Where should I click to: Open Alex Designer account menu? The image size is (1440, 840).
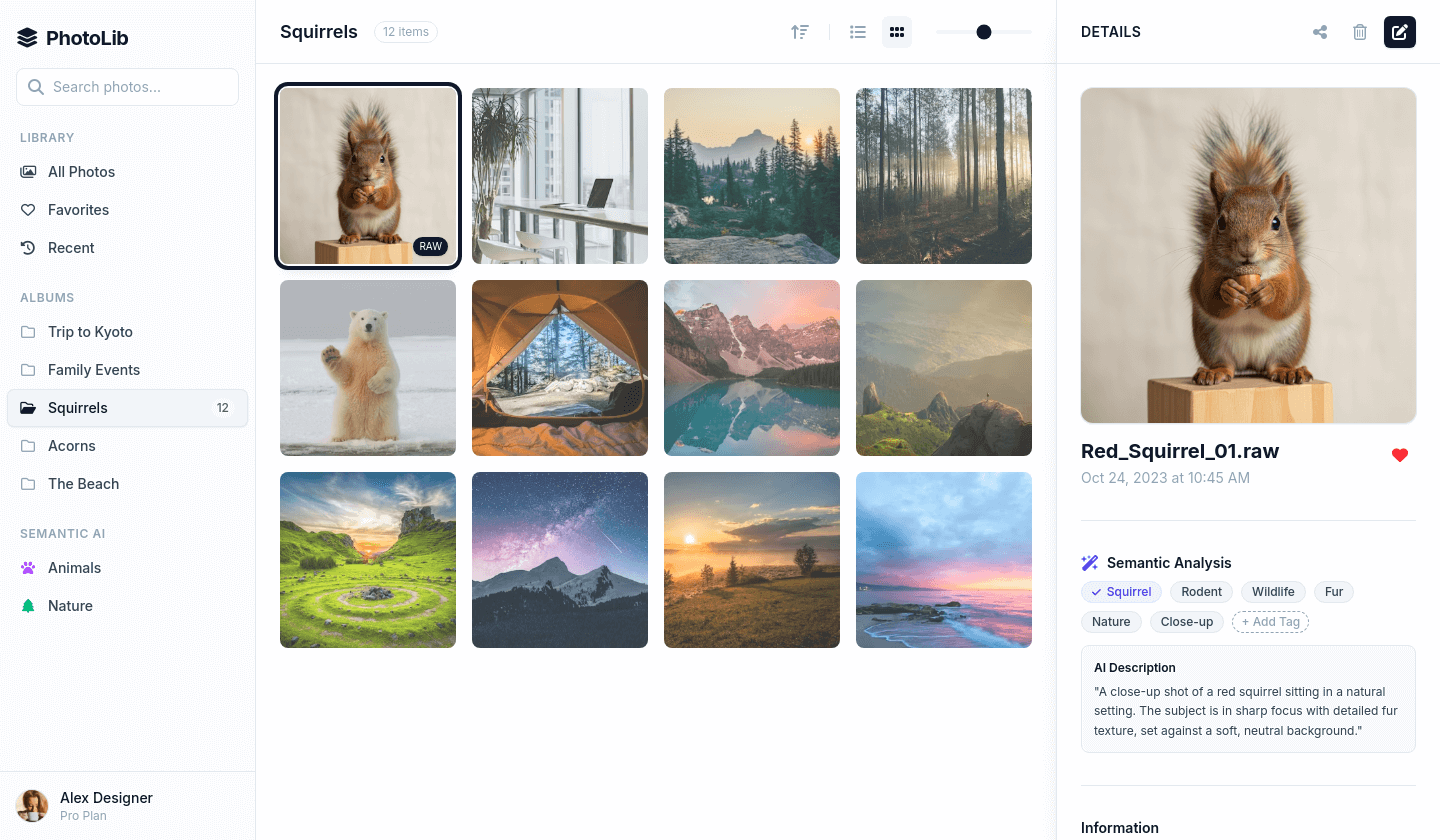point(106,805)
